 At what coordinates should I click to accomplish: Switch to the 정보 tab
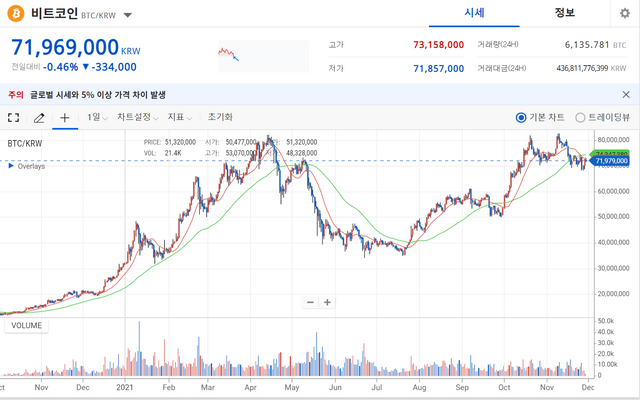pos(564,13)
